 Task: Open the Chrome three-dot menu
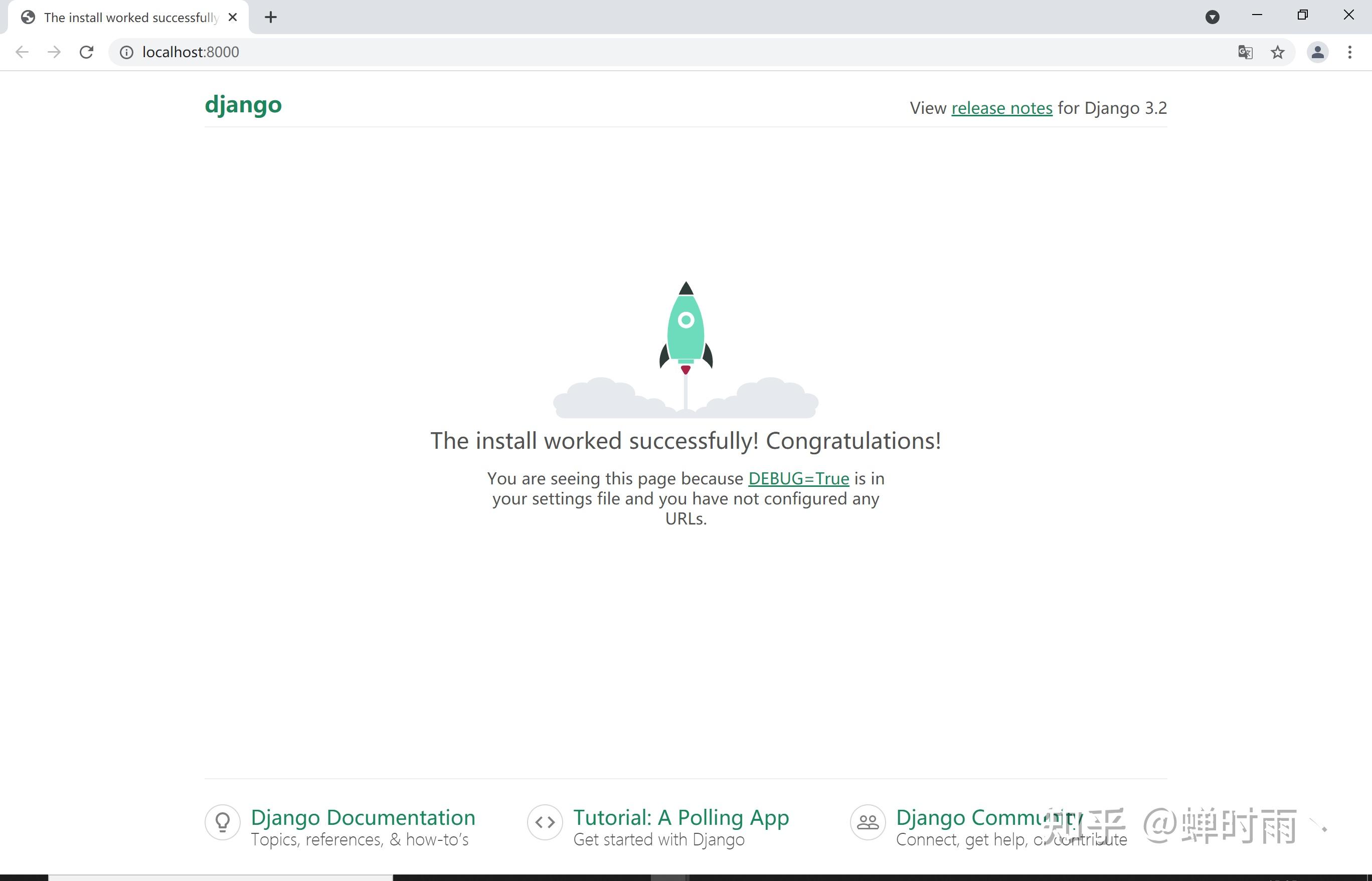pyautogui.click(x=1350, y=52)
